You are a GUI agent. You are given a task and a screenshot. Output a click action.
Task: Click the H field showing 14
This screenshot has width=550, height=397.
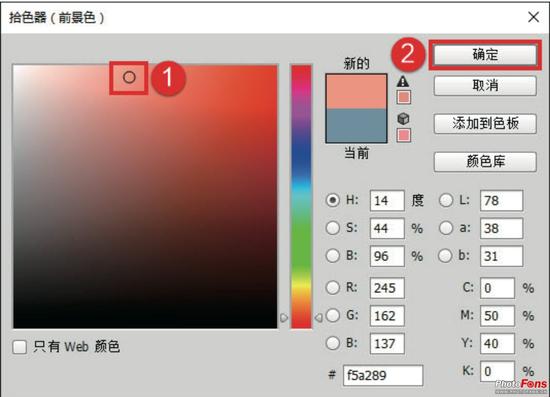pos(387,201)
